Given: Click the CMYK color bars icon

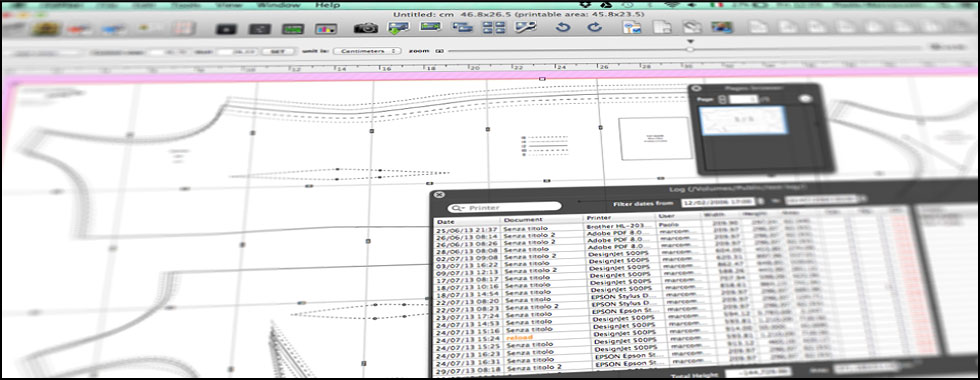Looking at the screenshot, I should click(x=326, y=29).
